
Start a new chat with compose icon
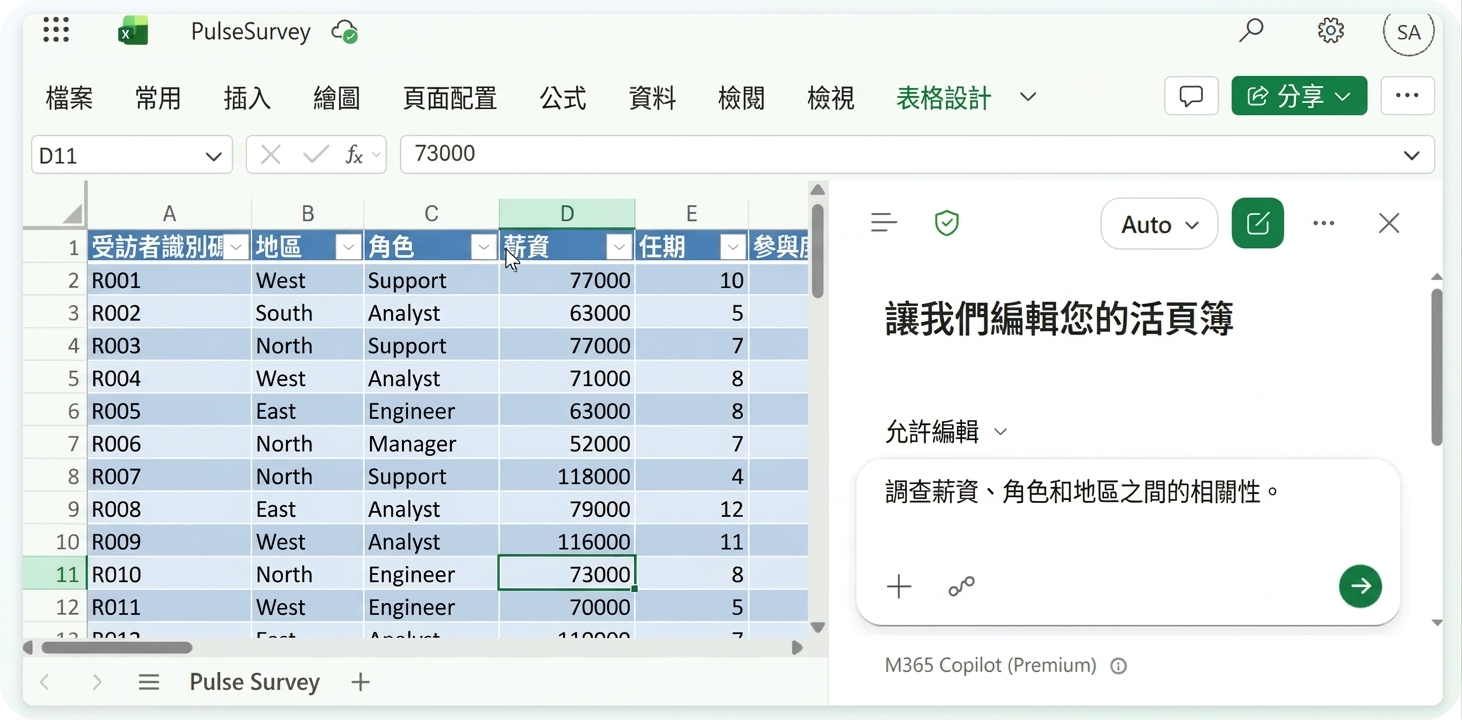tap(1258, 223)
